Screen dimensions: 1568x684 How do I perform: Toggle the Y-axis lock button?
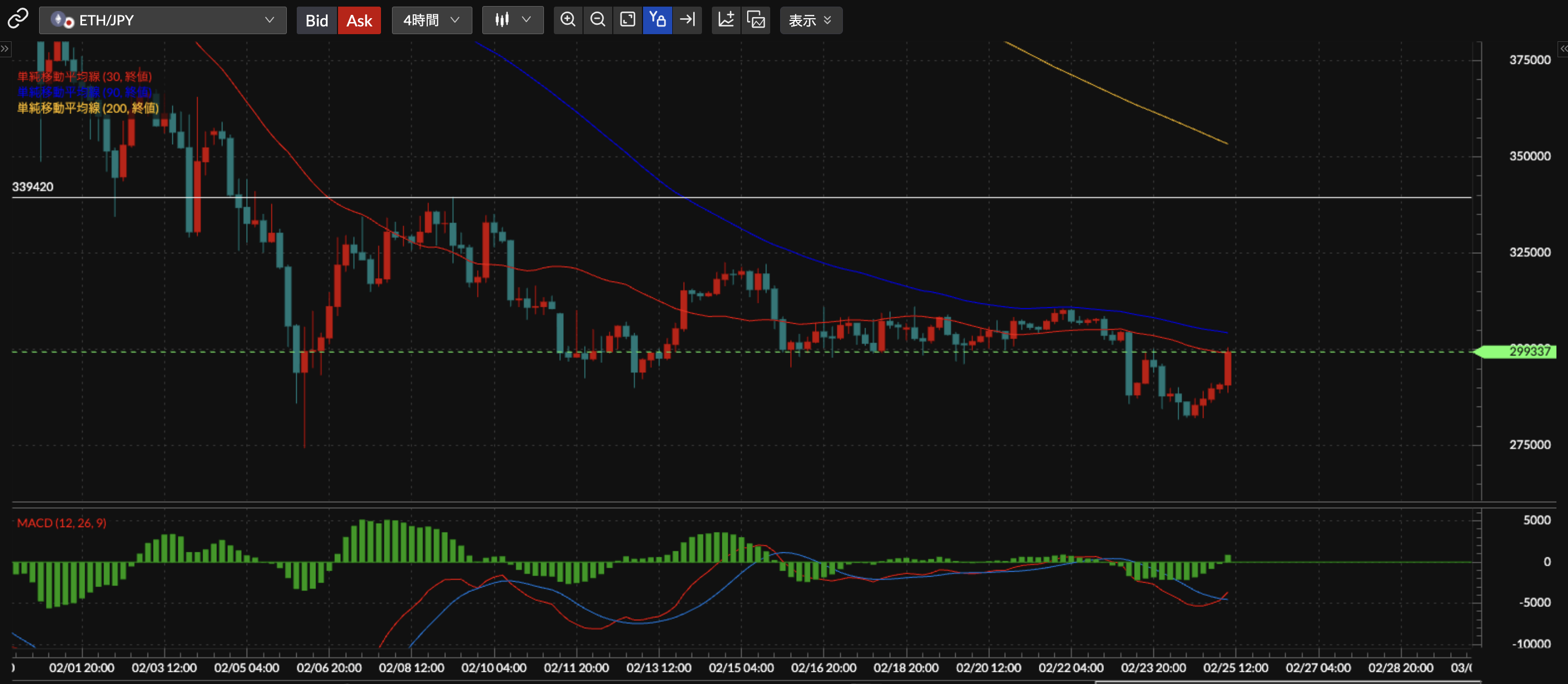(657, 20)
